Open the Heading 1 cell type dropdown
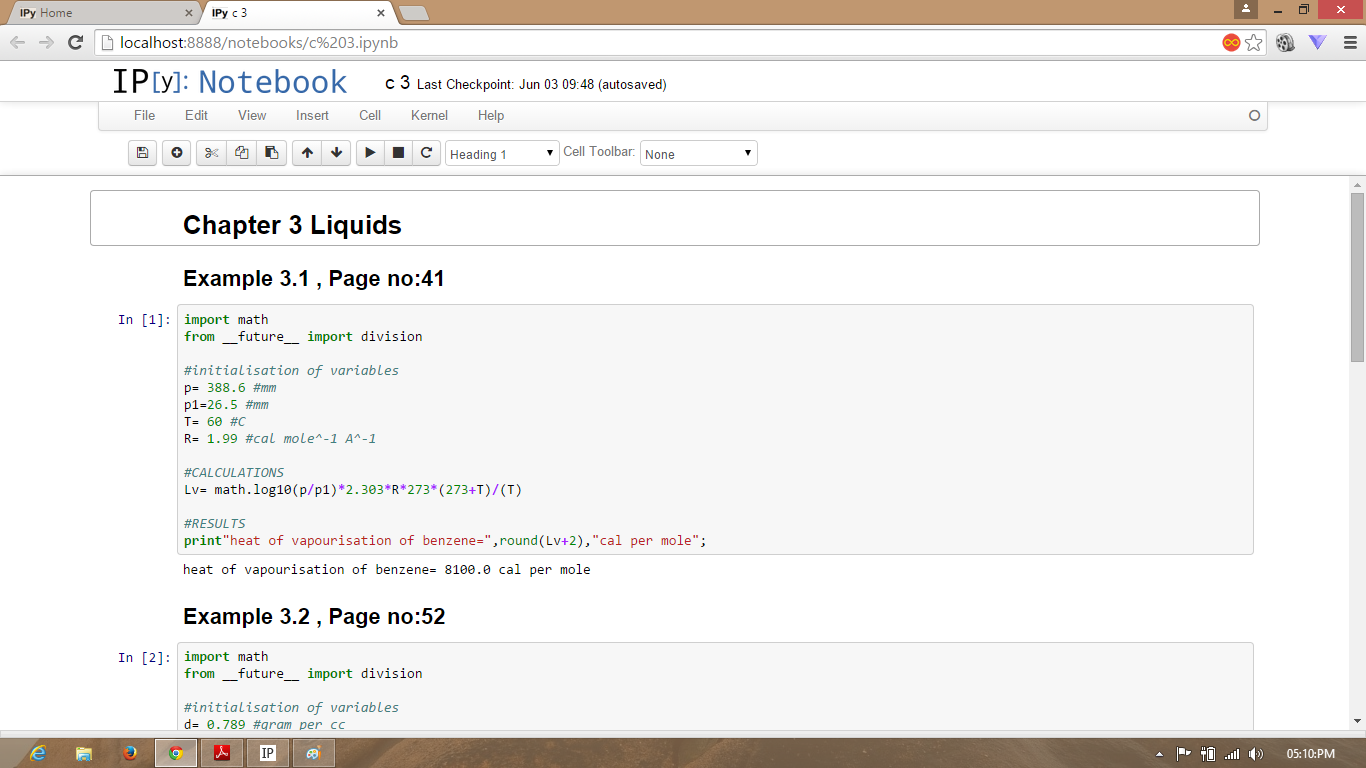The image size is (1366, 768). (502, 154)
